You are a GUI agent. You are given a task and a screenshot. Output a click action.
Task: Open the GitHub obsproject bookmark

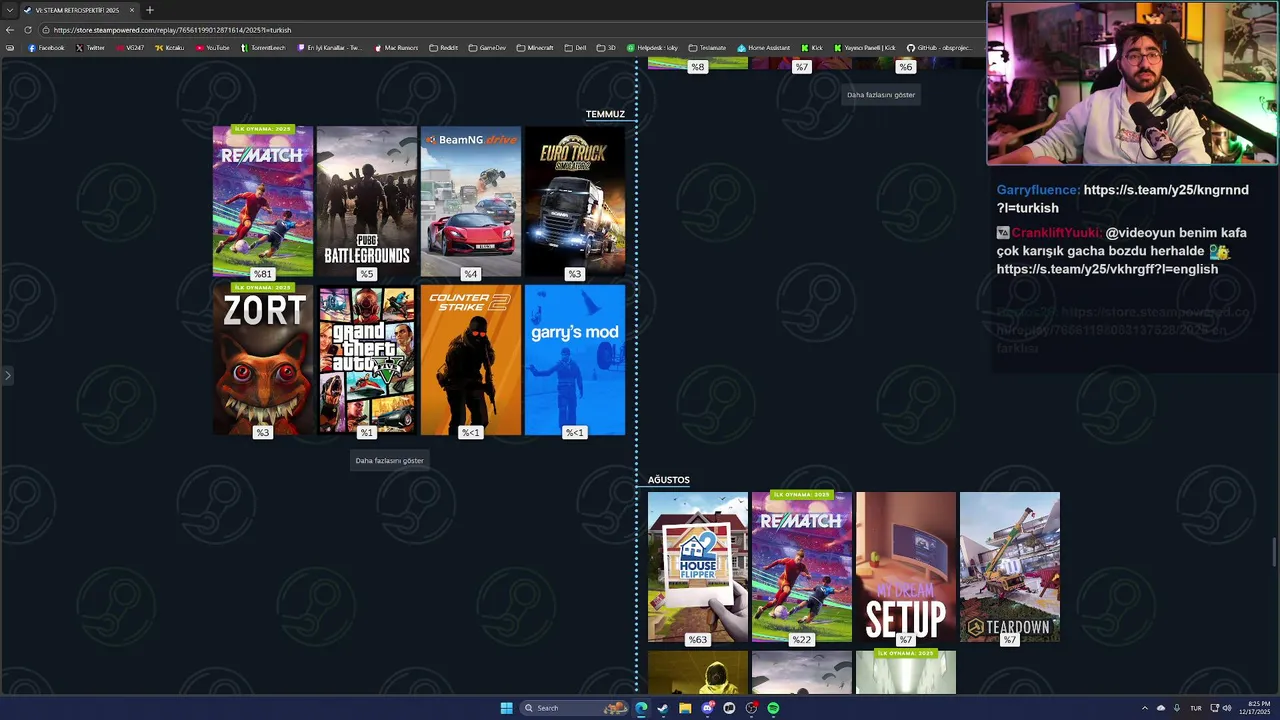click(x=939, y=48)
